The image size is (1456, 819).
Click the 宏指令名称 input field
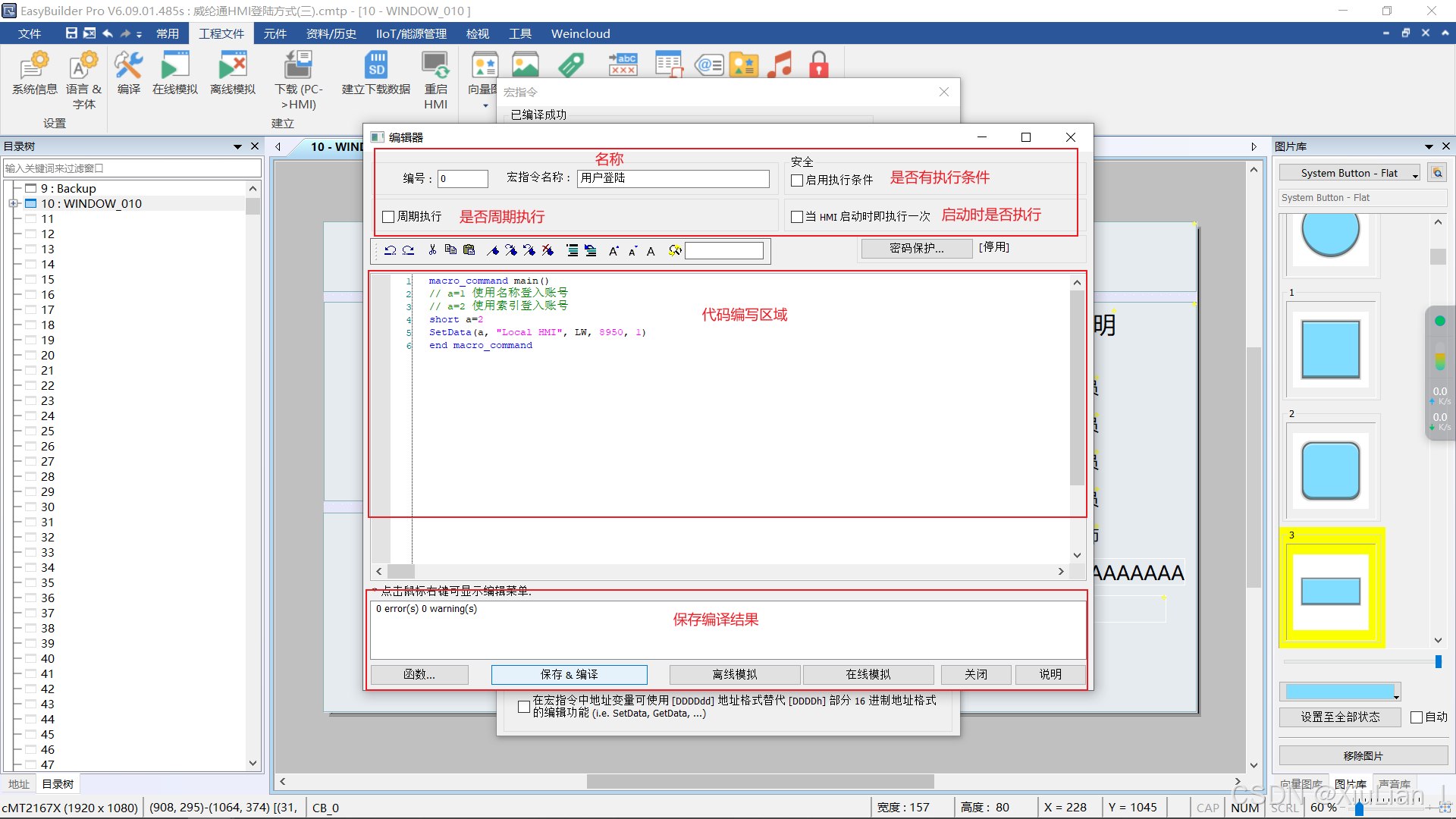673,178
